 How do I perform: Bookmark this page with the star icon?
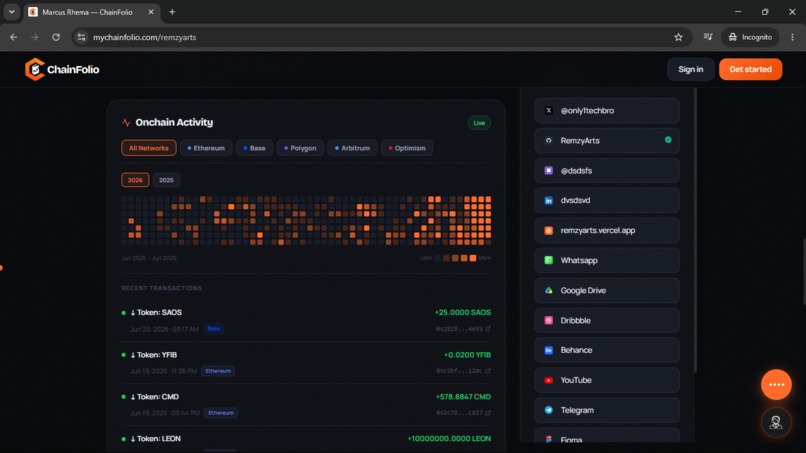click(679, 37)
